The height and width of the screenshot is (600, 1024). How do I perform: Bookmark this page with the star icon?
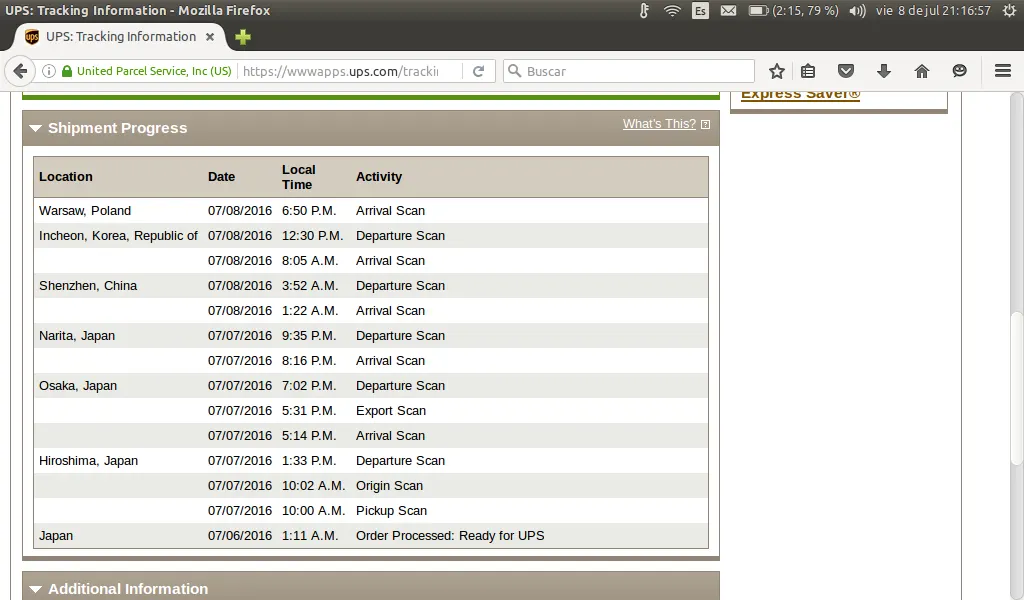[x=776, y=71]
